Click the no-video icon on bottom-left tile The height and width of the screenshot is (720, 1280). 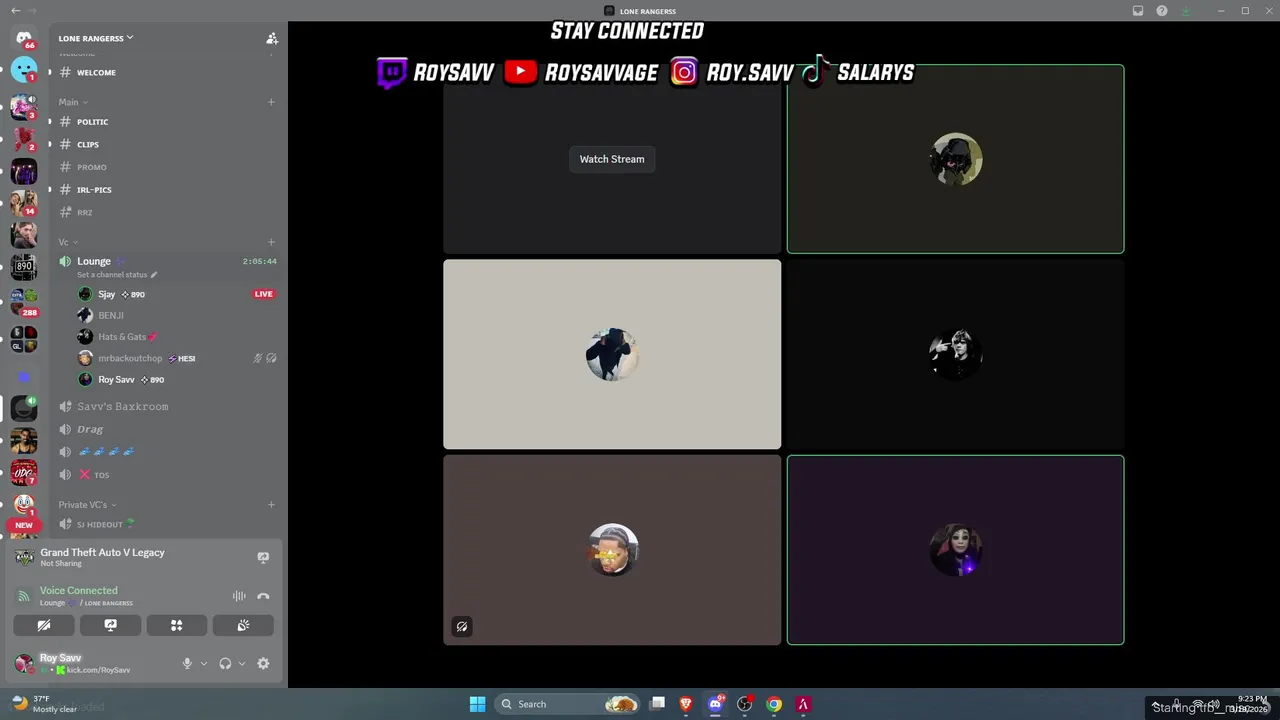point(462,627)
